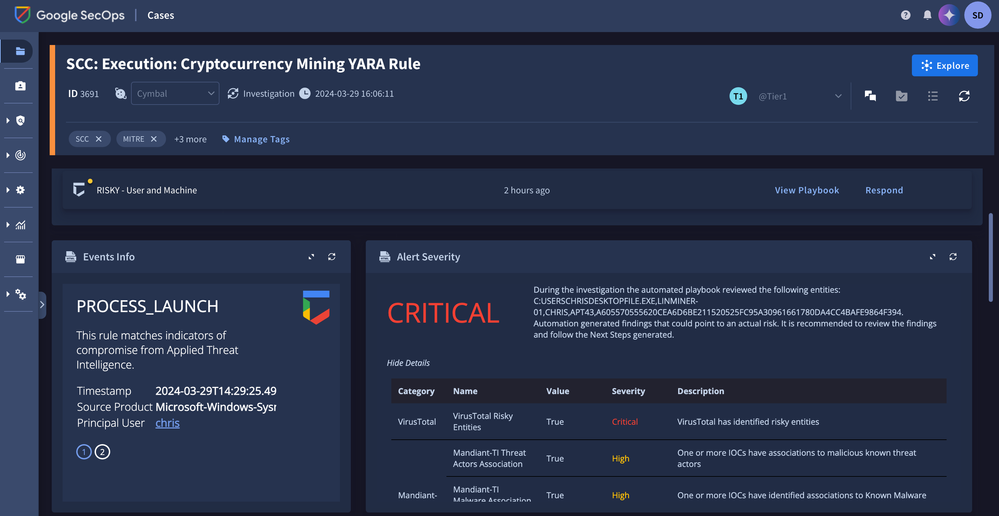Remove the SCC tag
Image resolution: width=999 pixels, height=516 pixels.
click(x=98, y=139)
